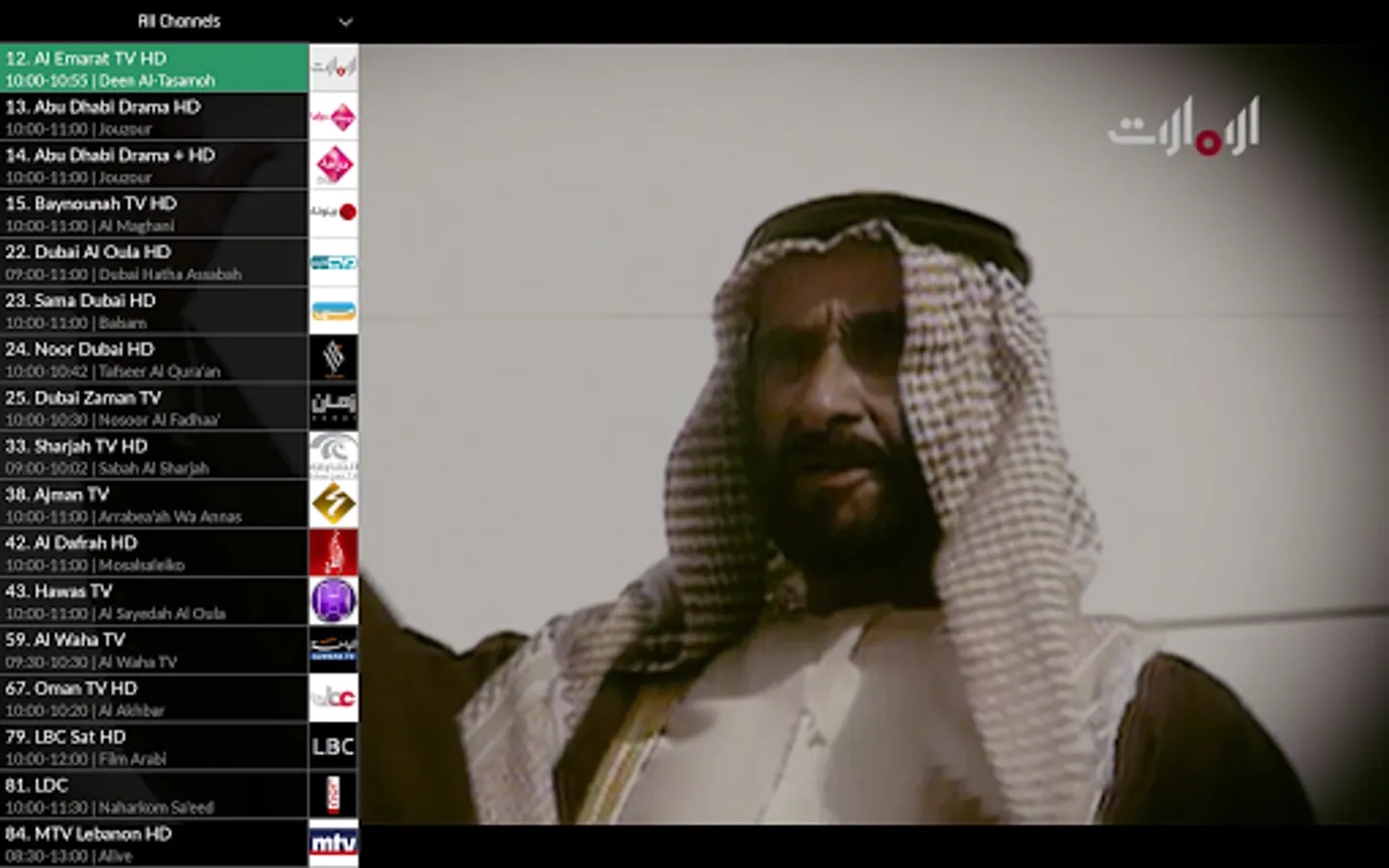Click the Al Emarat TV HD channel logo
This screenshot has height=868, width=1389.
coord(334,68)
